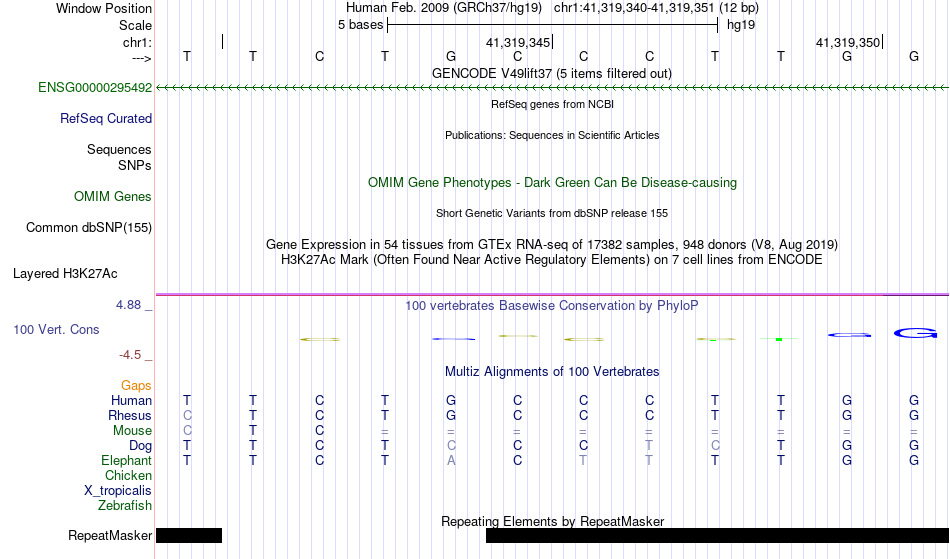Click the orange Gaps label
Viewport: 950px width, 559px height.
point(136,386)
